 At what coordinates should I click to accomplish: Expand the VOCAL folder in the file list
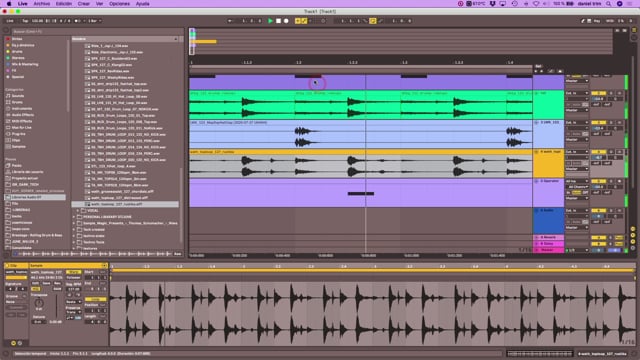pos(78,211)
